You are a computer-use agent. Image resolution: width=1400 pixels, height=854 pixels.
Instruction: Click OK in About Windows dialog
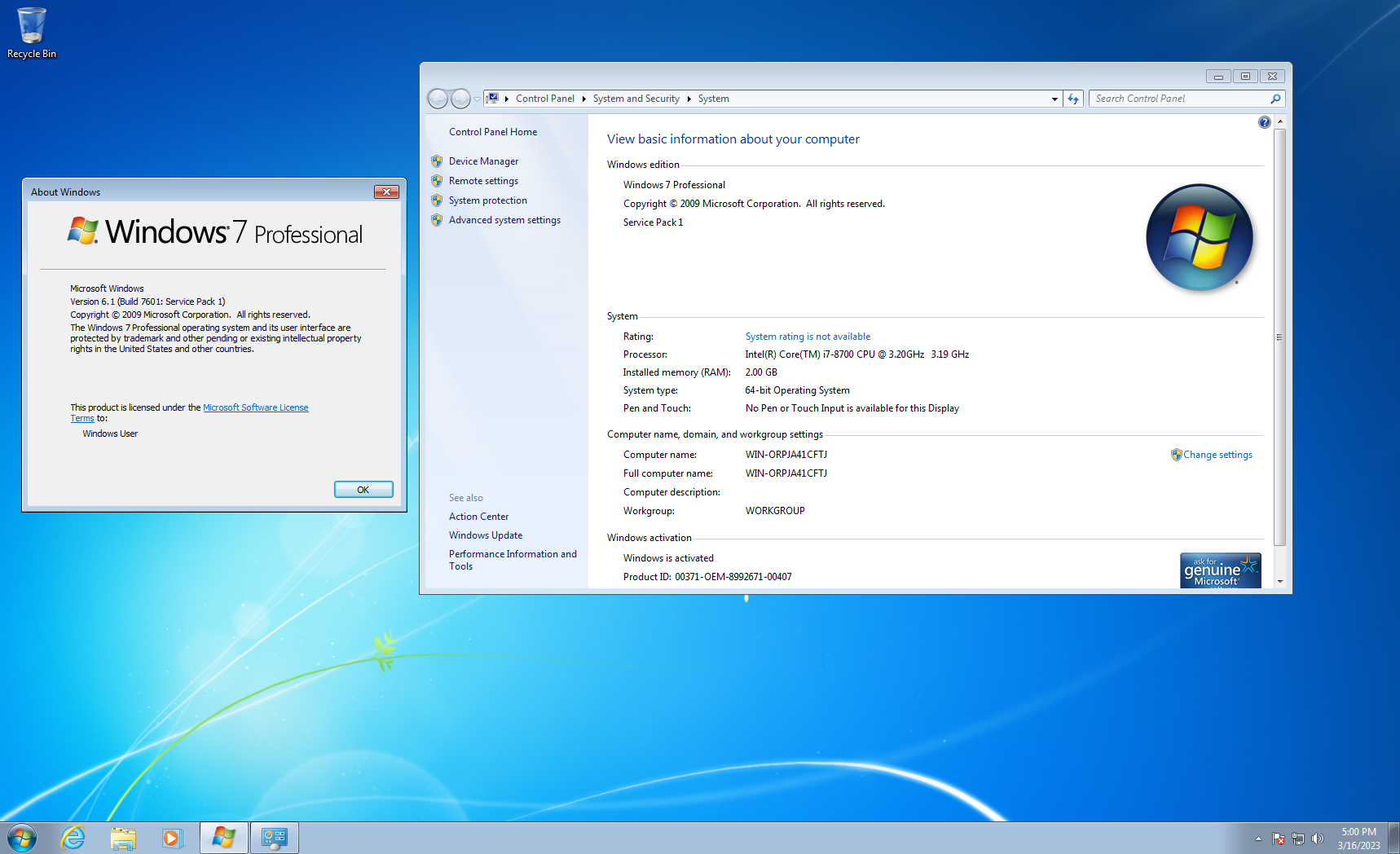tap(363, 490)
